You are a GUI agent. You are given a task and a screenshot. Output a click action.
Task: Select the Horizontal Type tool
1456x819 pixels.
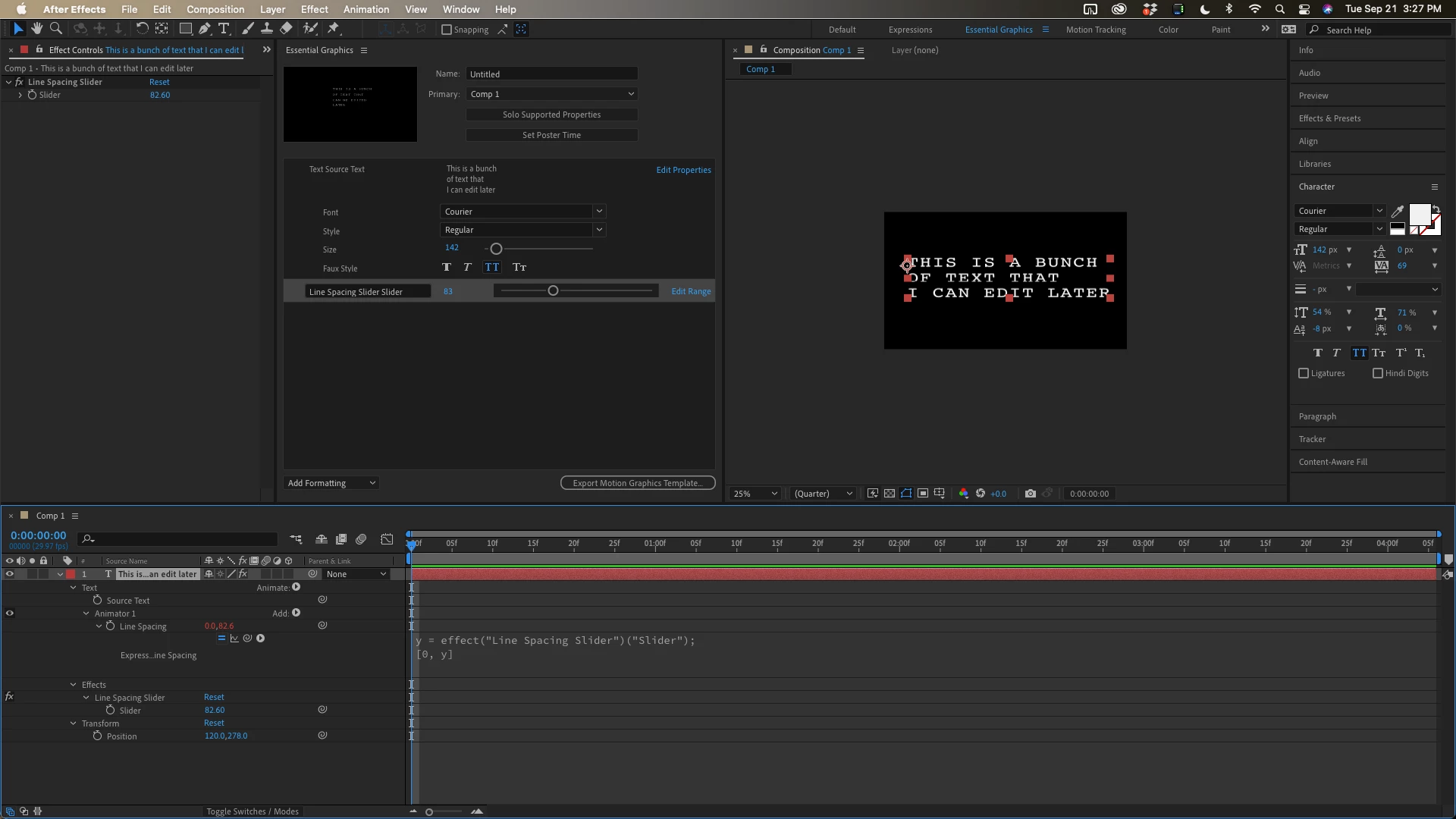[x=224, y=29]
